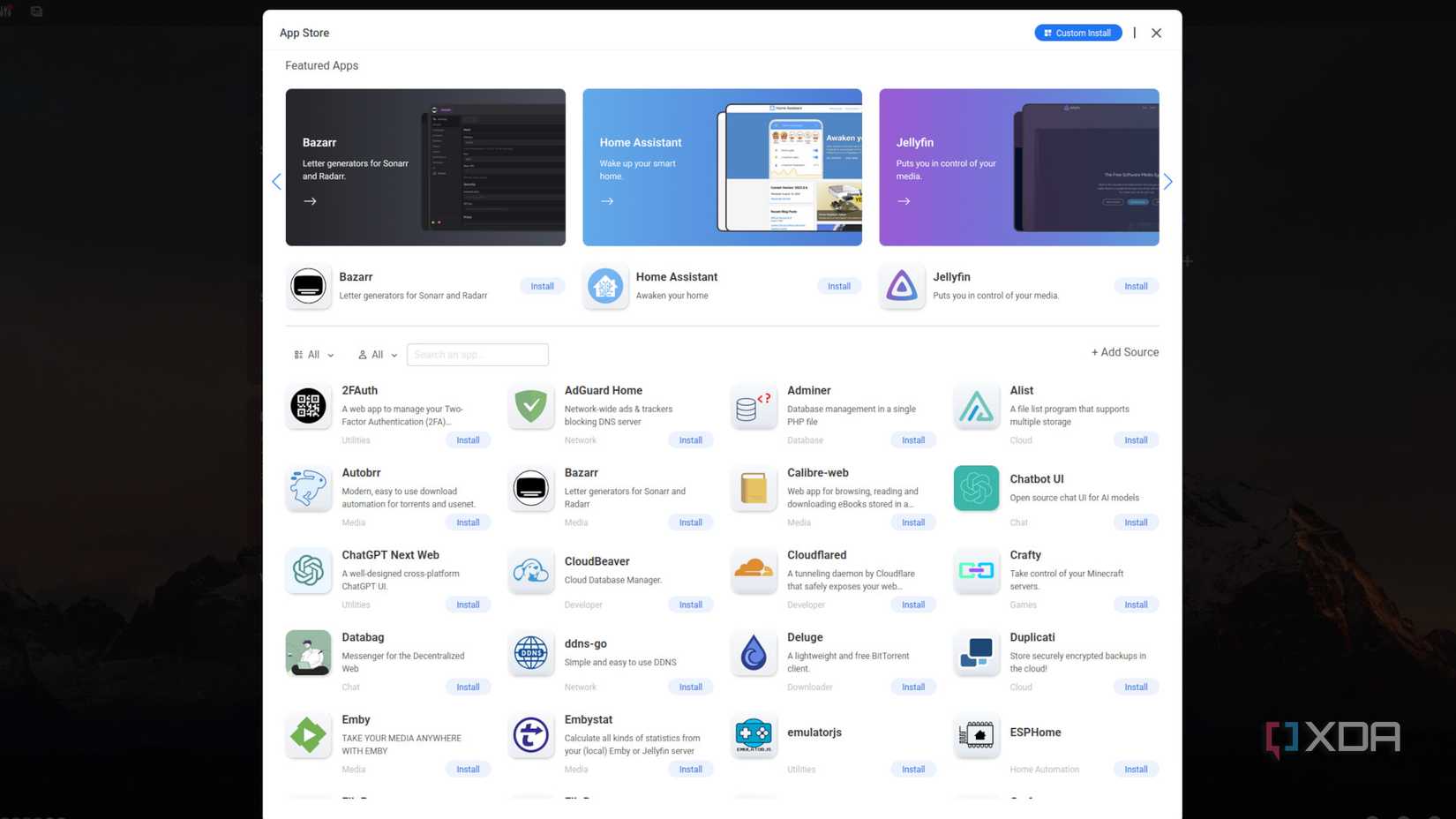Screen dimensions: 1456x819
Task: Open the 2FAuth app icon
Action: coord(308,406)
